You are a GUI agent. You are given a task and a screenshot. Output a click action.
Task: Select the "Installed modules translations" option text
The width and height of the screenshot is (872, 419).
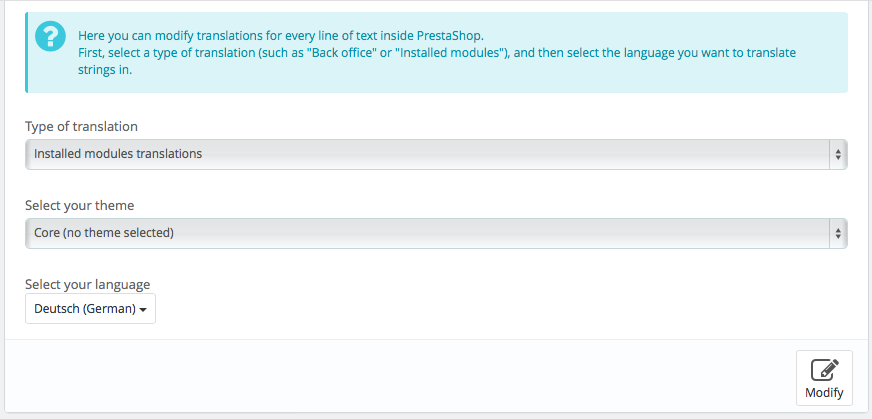[x=118, y=154]
